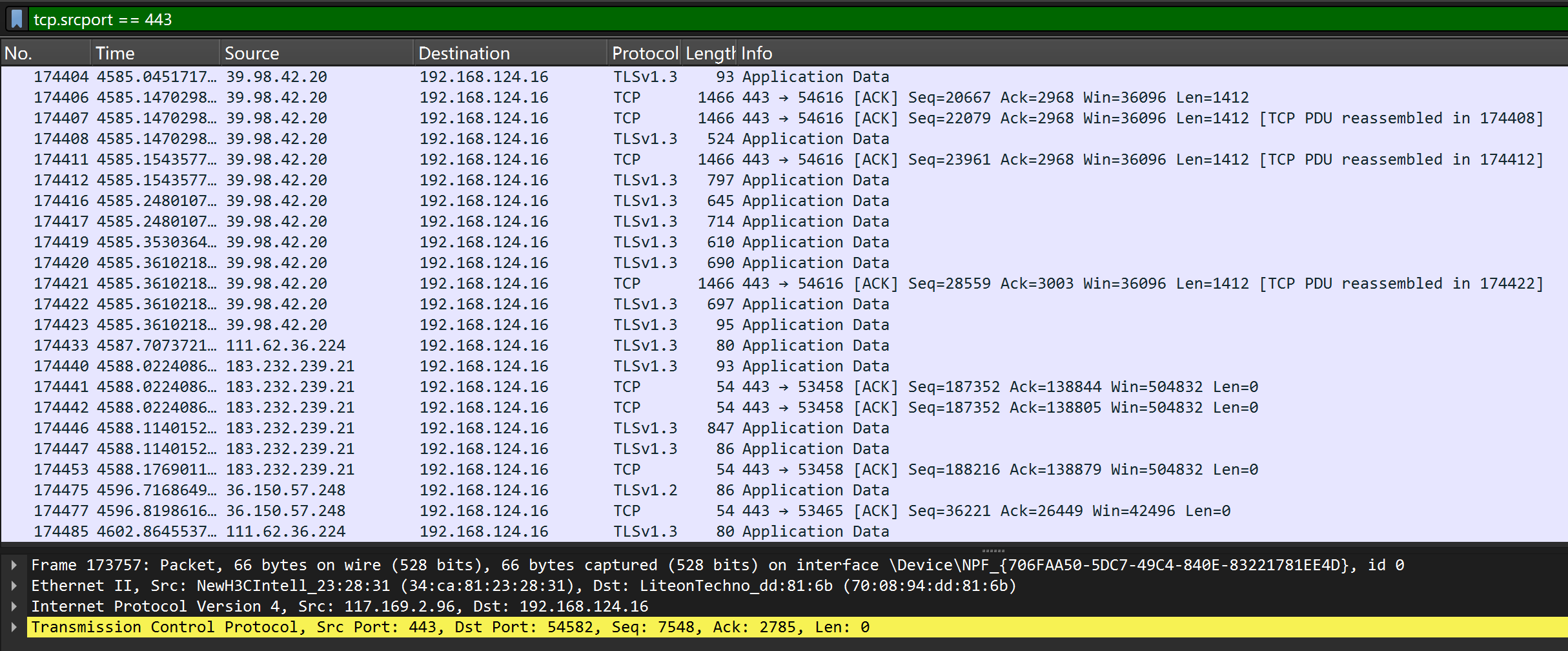Sort packets by the No. column header
This screenshot has height=651, width=1568.
[45, 53]
